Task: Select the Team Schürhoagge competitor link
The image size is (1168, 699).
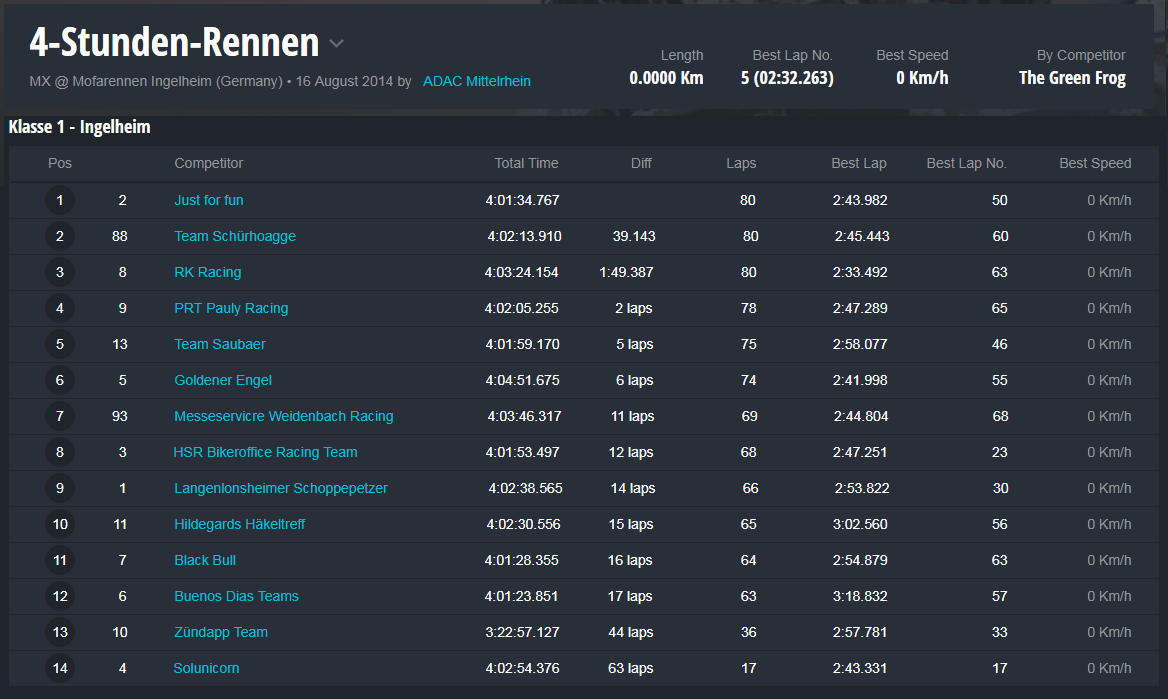Action: click(235, 236)
